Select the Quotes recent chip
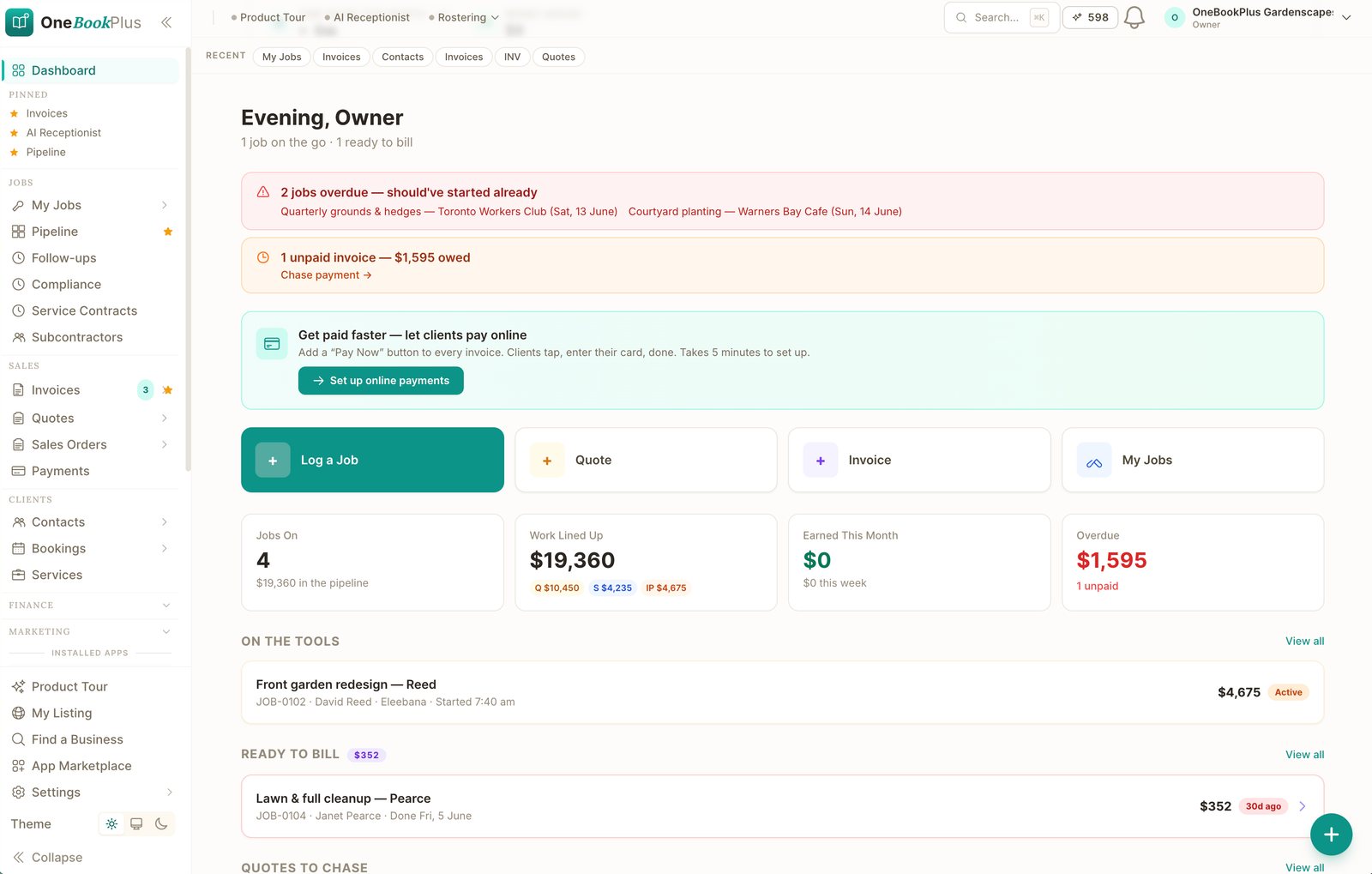 pyautogui.click(x=558, y=57)
